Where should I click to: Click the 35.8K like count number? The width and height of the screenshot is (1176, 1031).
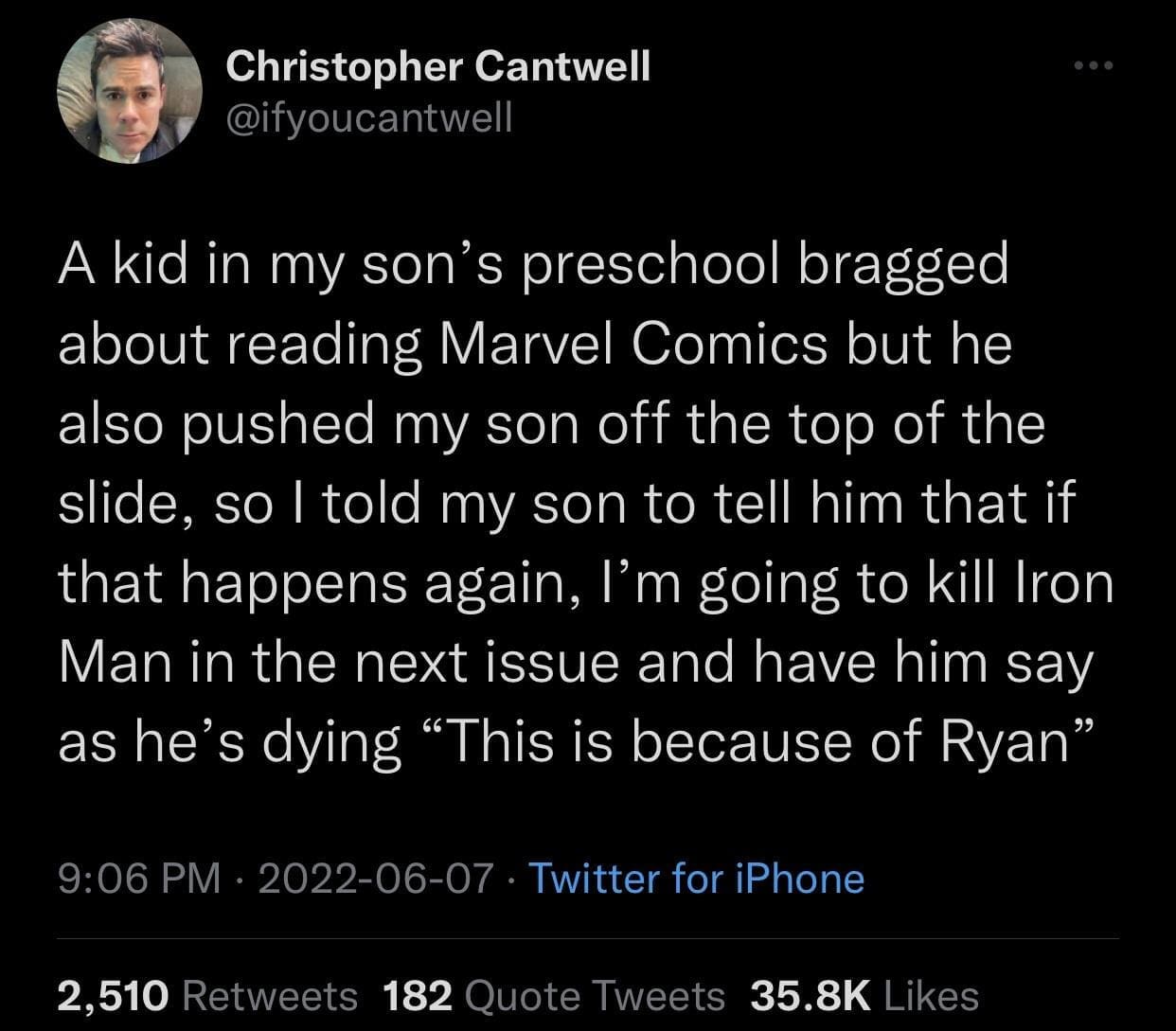(810, 995)
